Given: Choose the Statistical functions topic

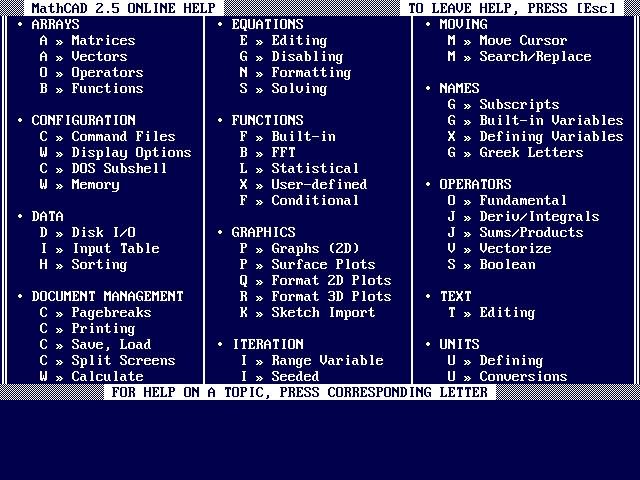Looking at the screenshot, I should click(315, 168).
